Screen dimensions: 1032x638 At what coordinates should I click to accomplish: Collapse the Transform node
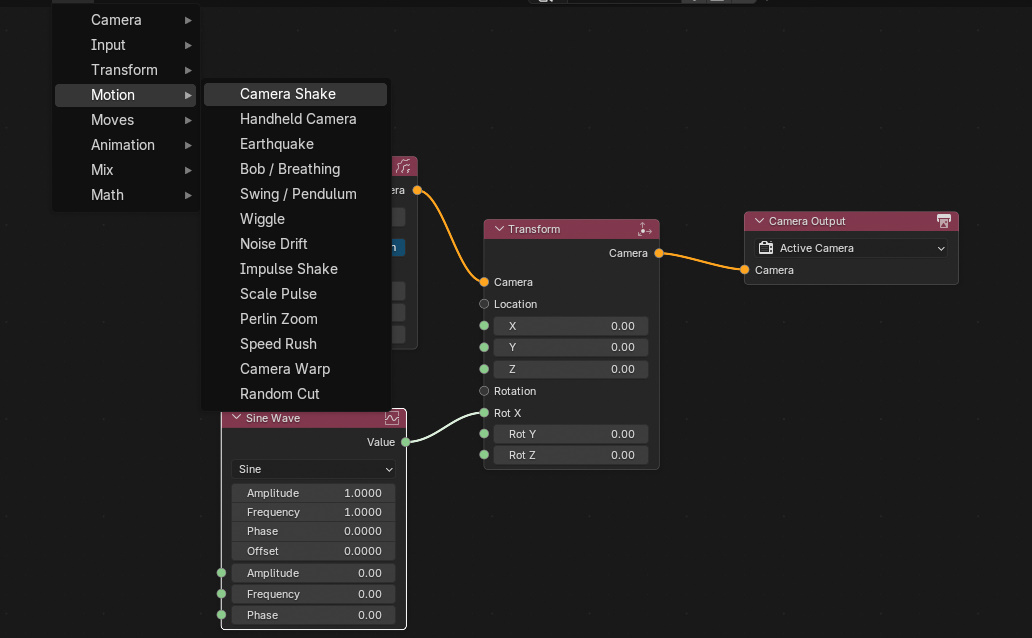(499, 229)
